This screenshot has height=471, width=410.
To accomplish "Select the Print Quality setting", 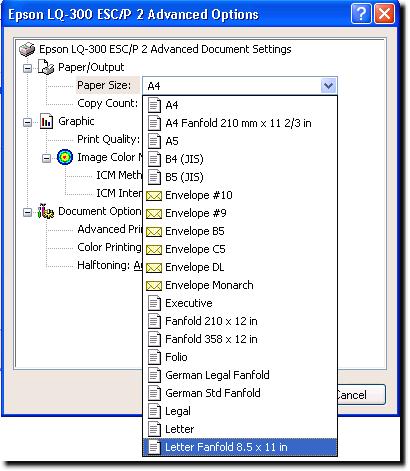I will (109, 139).
